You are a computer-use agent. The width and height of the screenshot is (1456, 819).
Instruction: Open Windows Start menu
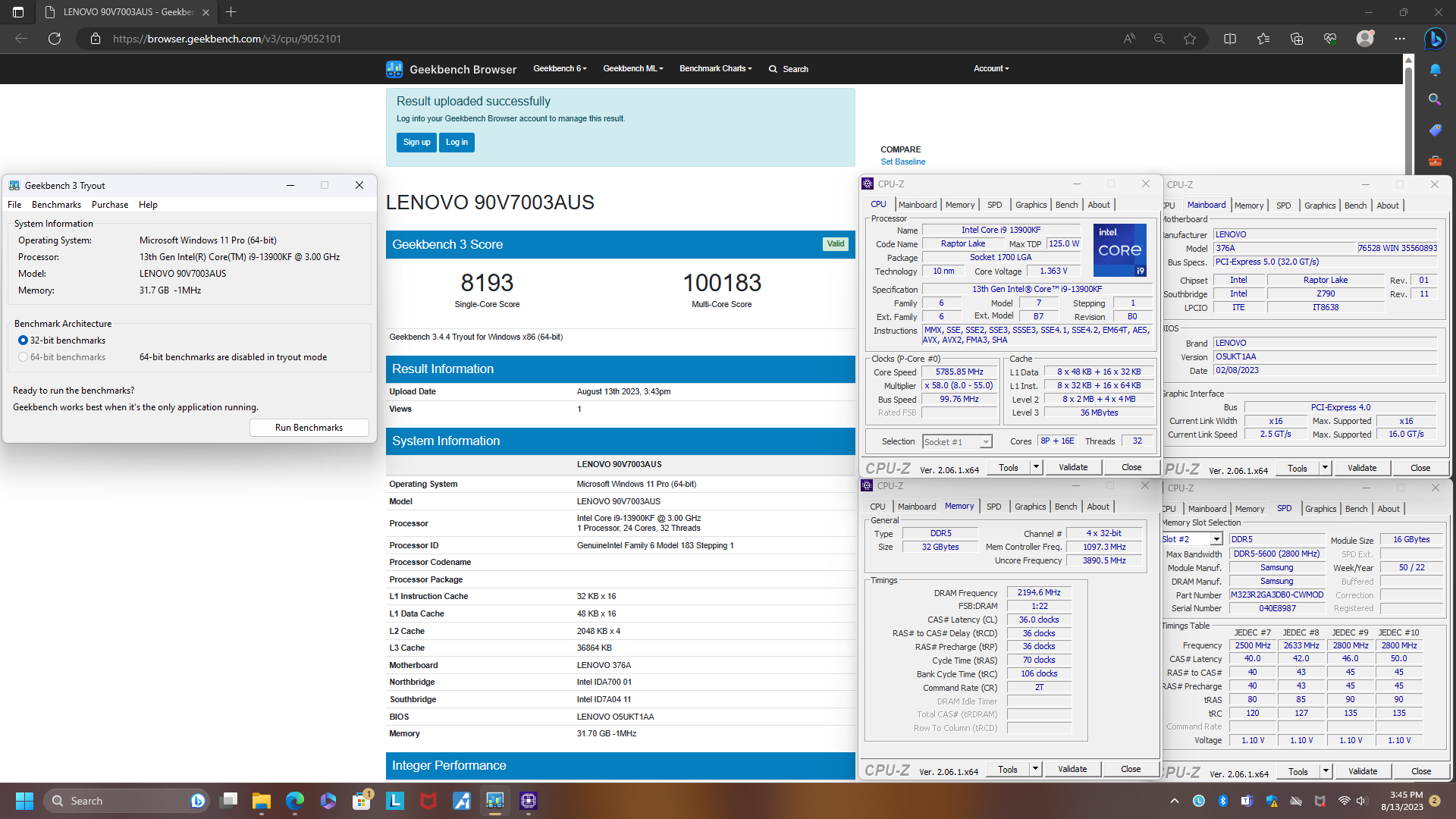tap(24, 801)
